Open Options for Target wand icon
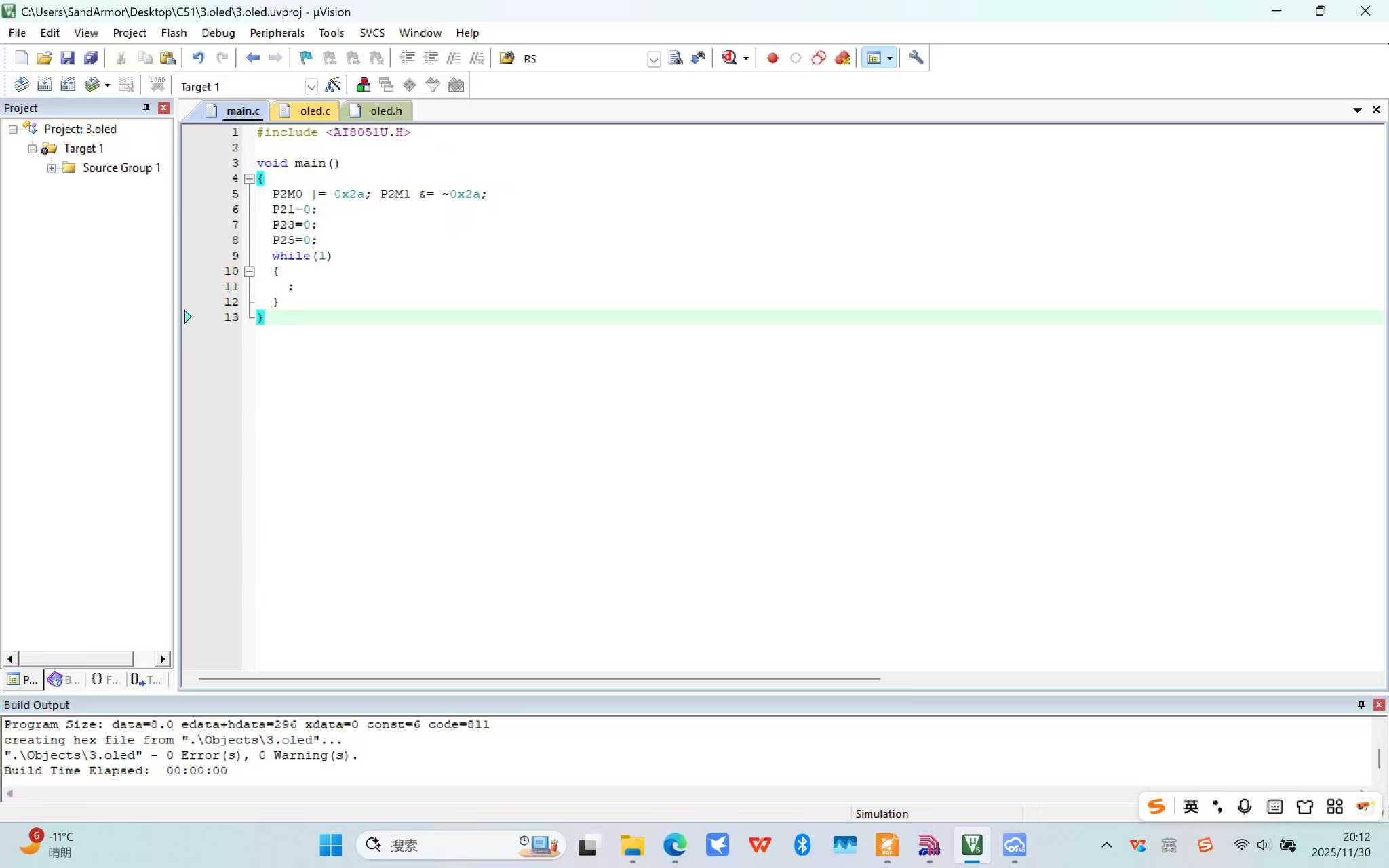Screen dimensions: 1389x868 tap(332, 85)
